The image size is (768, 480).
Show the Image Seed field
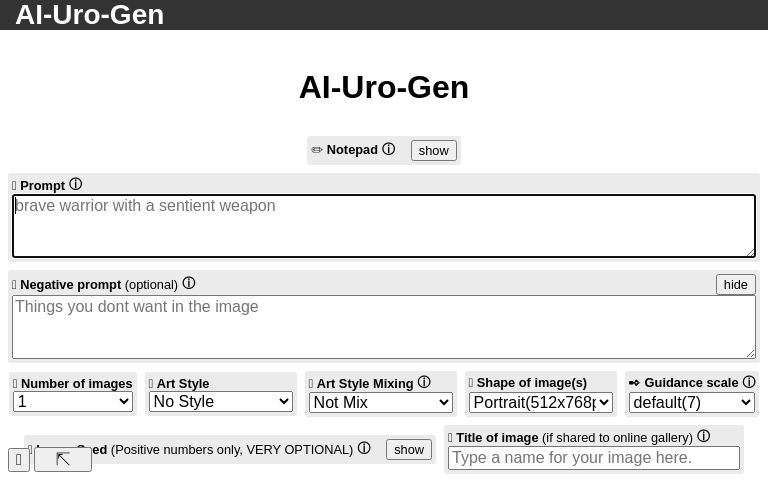click(409, 449)
